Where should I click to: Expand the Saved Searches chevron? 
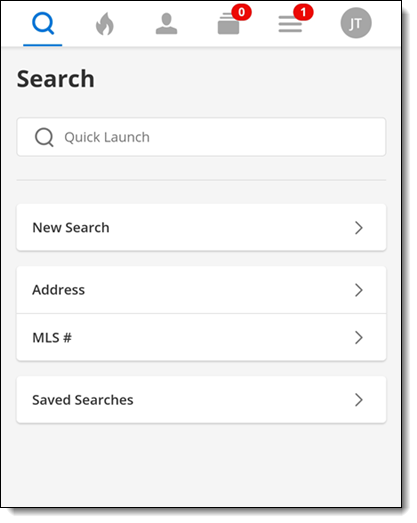(x=359, y=400)
